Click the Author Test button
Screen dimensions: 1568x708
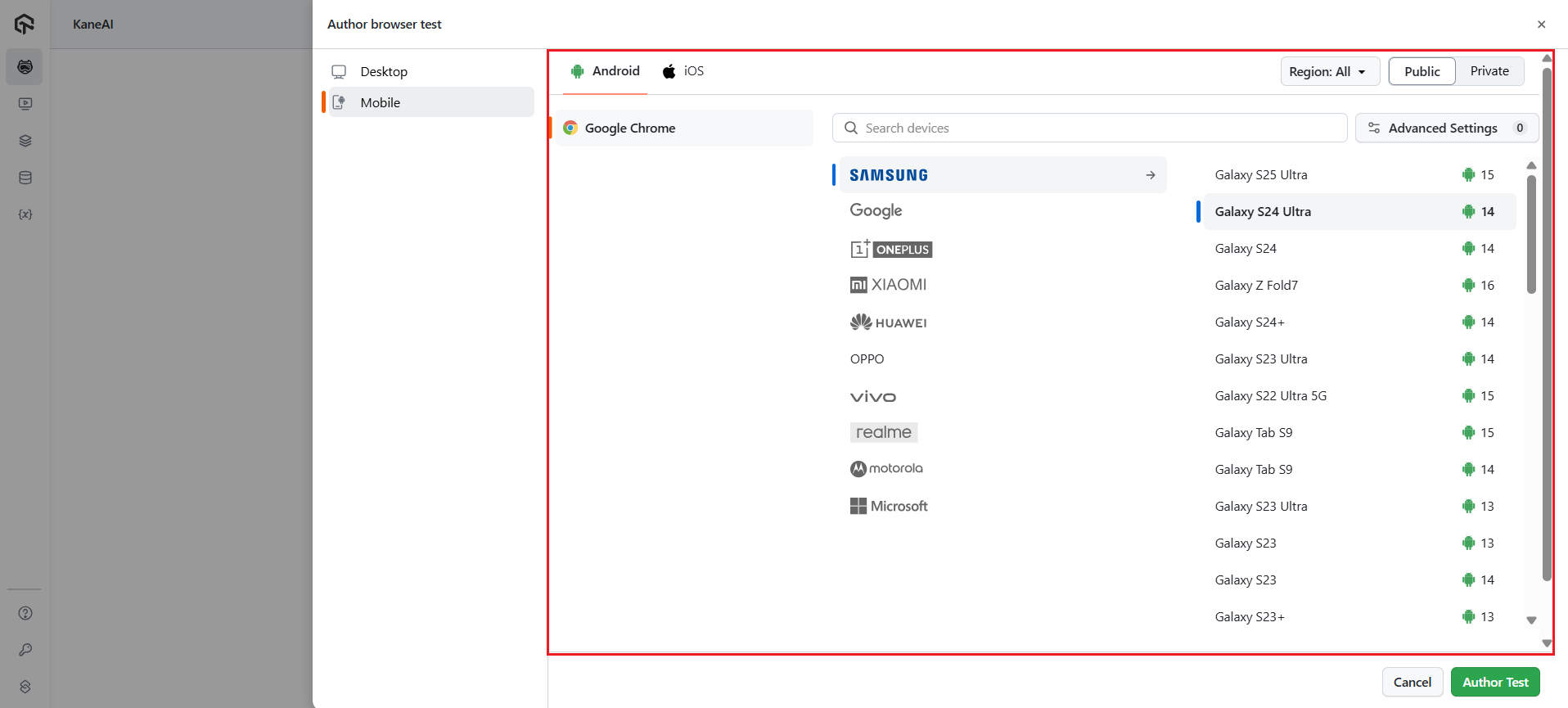point(1494,682)
